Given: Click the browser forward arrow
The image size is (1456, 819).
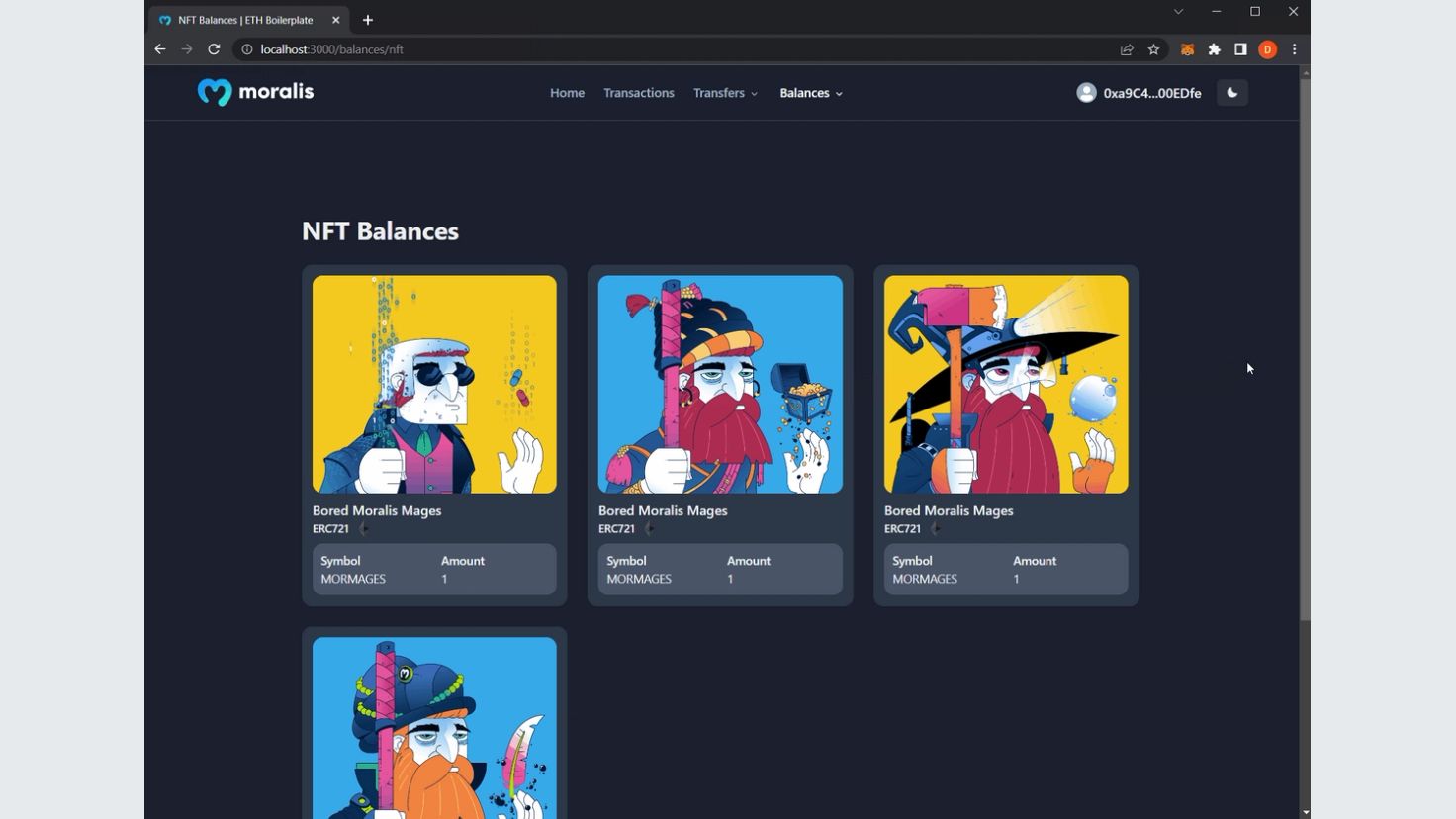Looking at the screenshot, I should click(187, 49).
